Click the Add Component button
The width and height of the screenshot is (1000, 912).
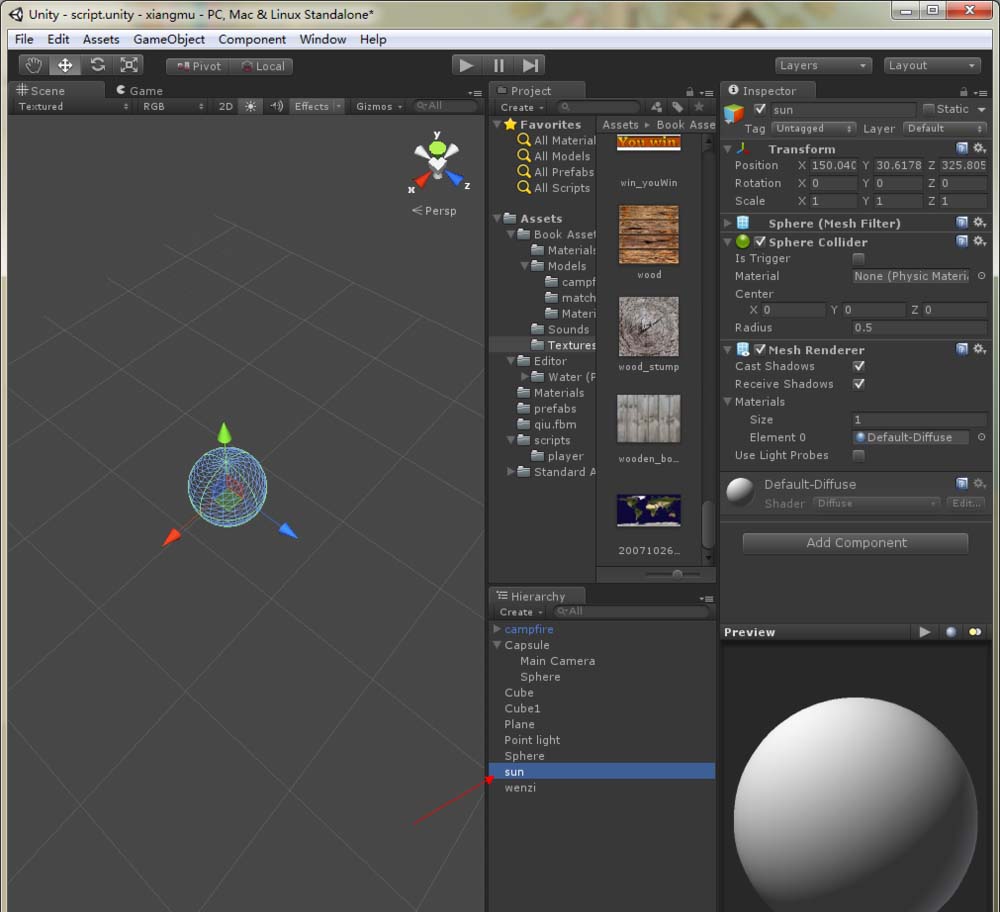(855, 543)
